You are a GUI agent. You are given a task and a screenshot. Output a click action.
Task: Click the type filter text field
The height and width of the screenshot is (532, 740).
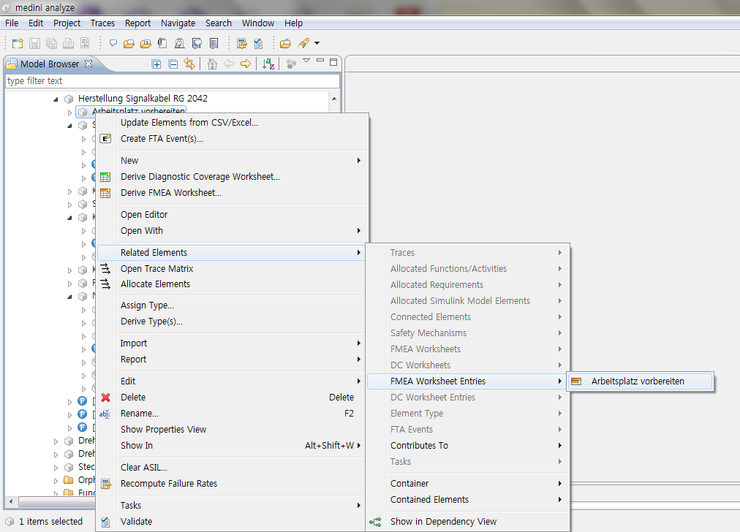coord(170,81)
